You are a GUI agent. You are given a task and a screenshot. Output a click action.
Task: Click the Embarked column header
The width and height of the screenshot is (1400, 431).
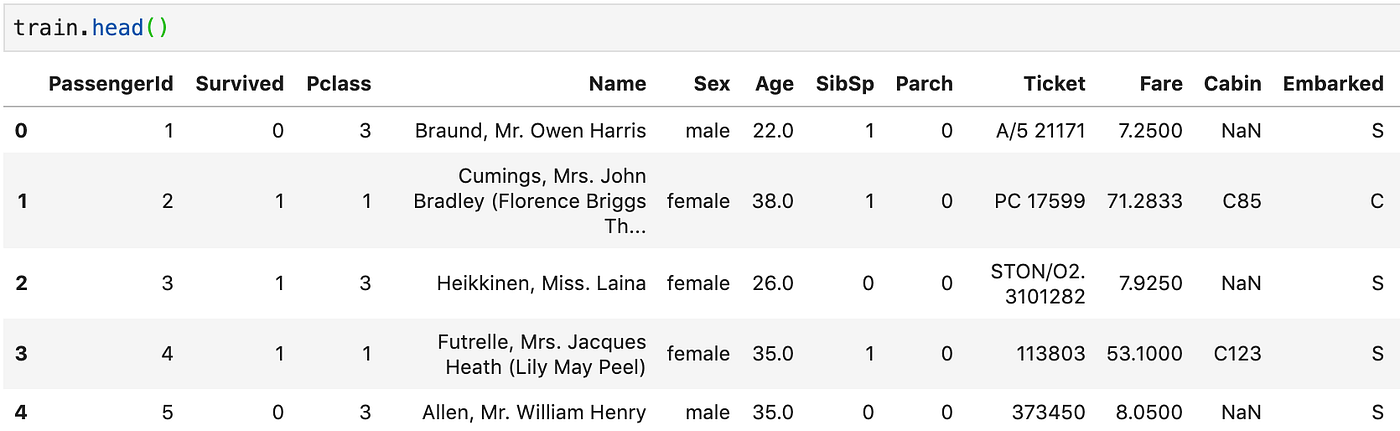[x=1333, y=84]
